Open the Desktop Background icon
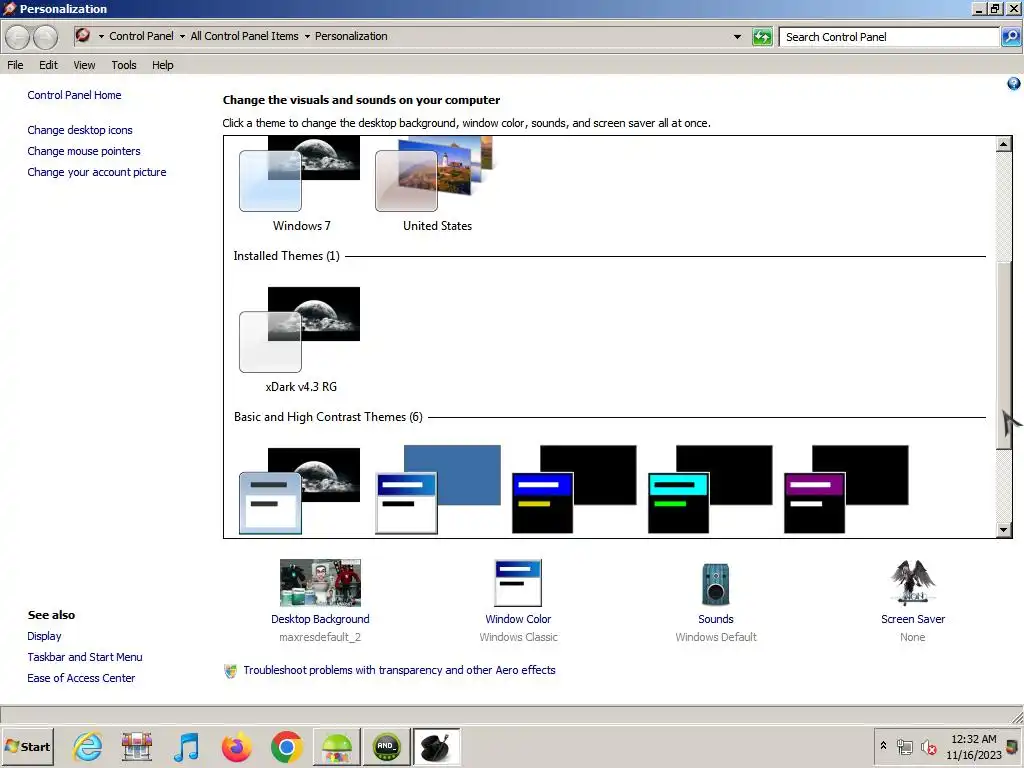This screenshot has height=768, width=1024. [x=320, y=583]
